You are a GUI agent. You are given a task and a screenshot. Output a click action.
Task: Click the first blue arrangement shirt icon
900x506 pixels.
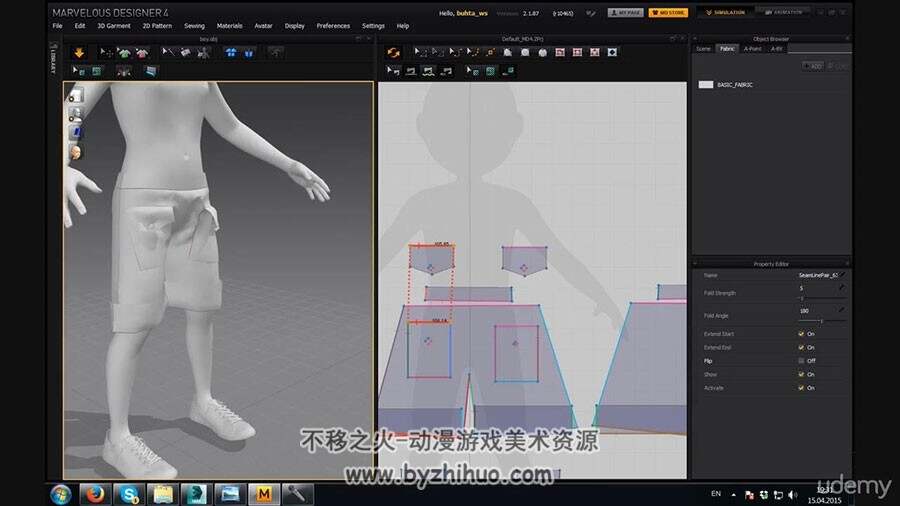click(x=231, y=53)
